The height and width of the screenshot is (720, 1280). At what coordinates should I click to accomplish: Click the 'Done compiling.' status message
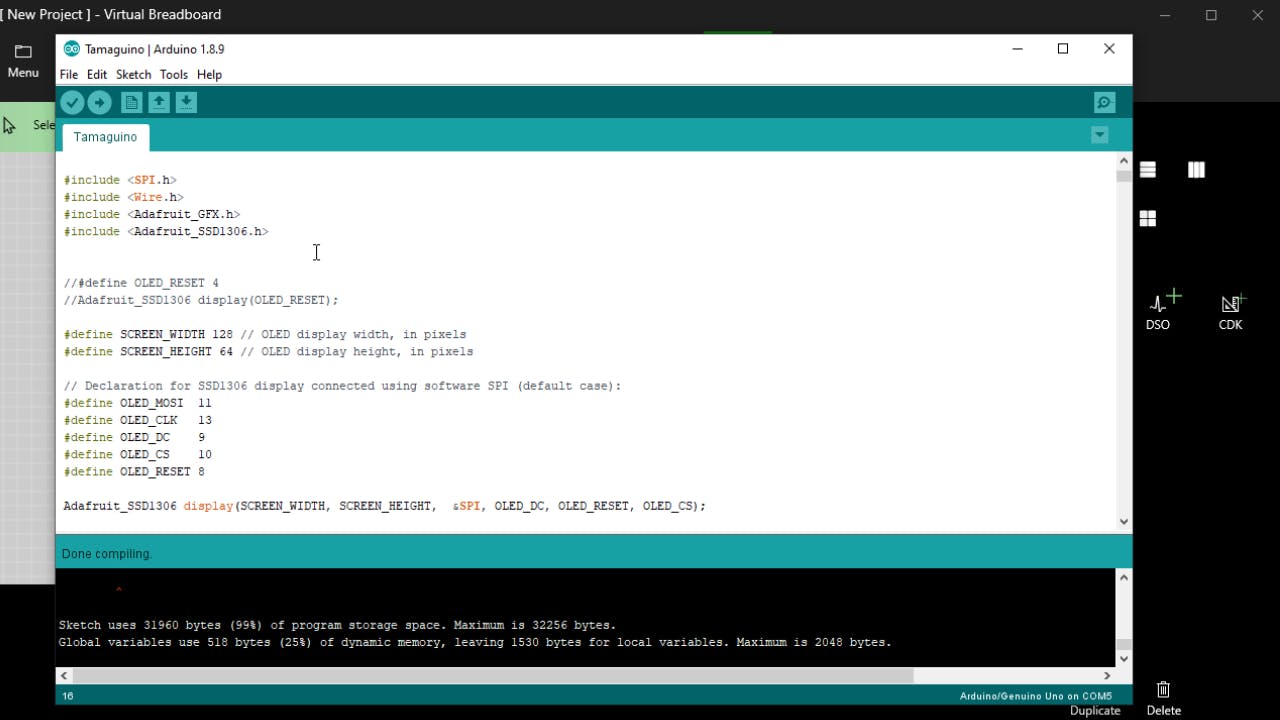click(x=107, y=554)
